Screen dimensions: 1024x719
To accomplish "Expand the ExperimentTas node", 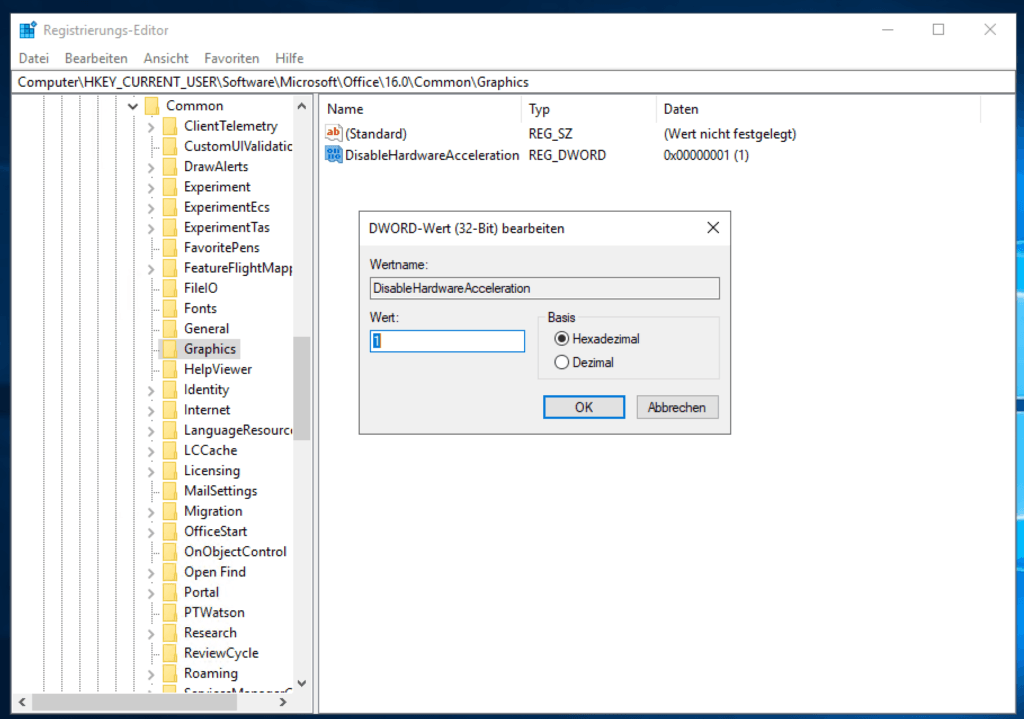I will click(151, 228).
